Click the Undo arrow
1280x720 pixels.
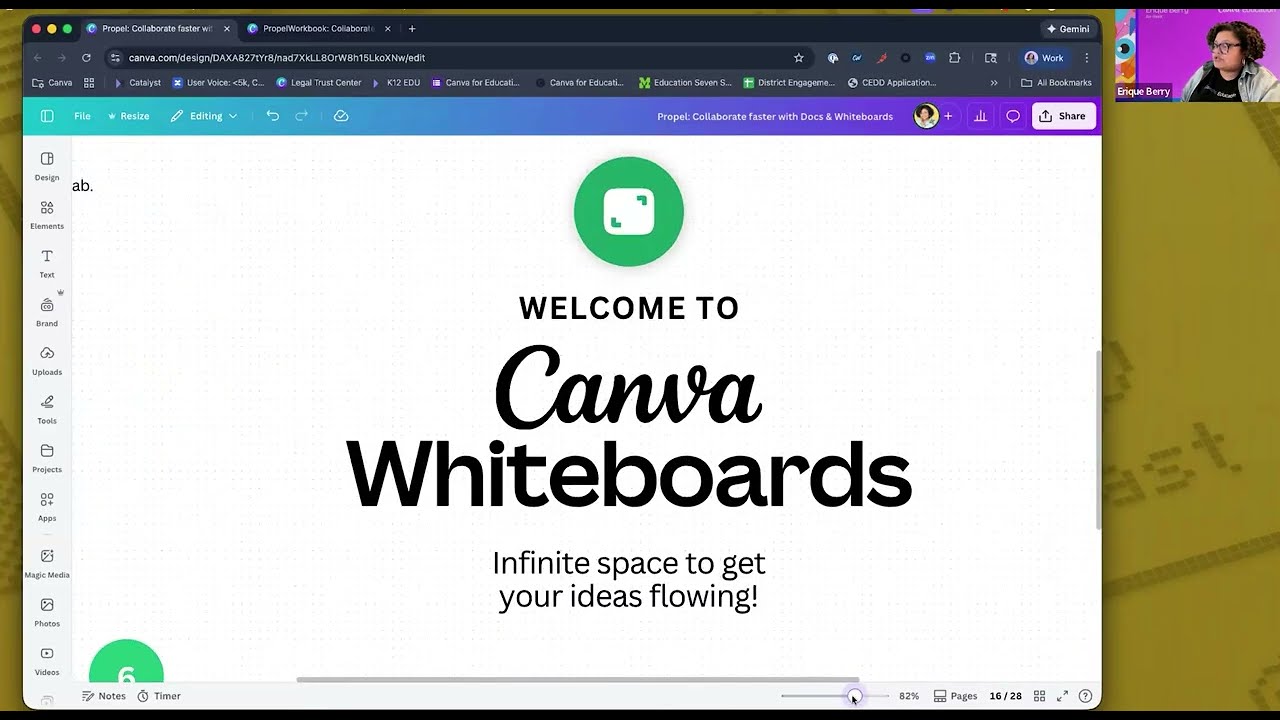tap(273, 116)
